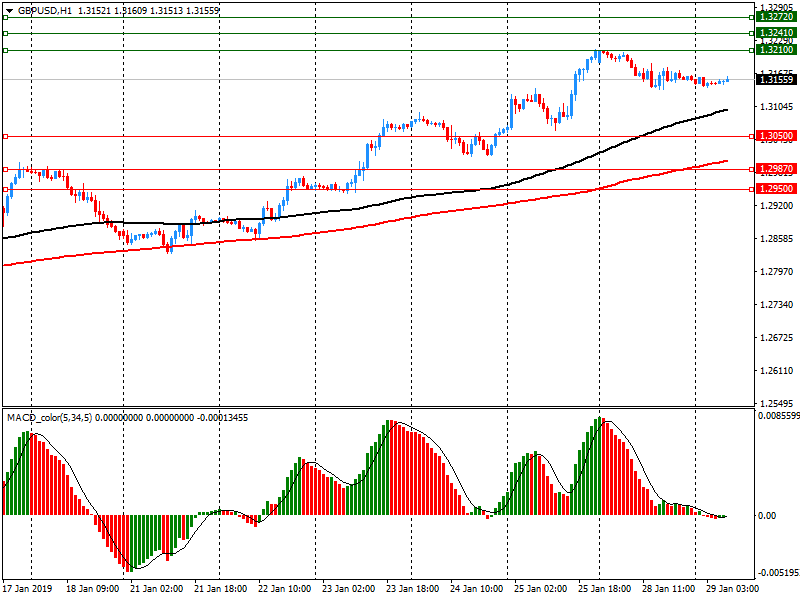The height and width of the screenshot is (600, 800).
Task: Click the 0.00 level on MACD scale
Action: click(767, 516)
